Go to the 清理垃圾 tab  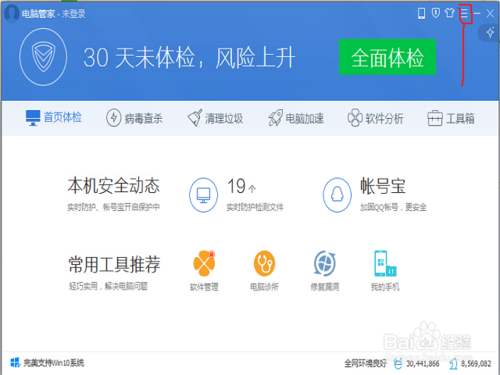point(215,118)
